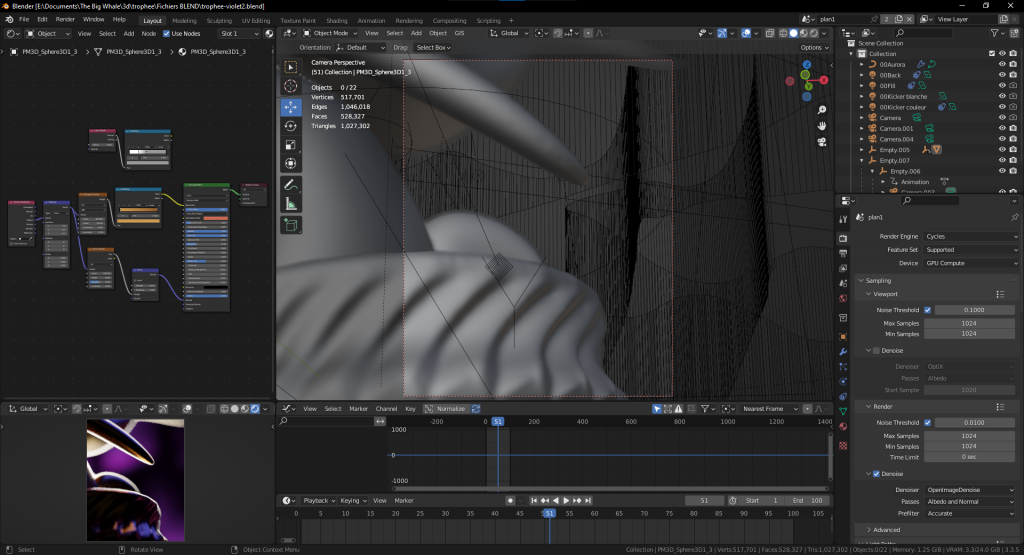Pick the Annotate tool

[x=290, y=184]
